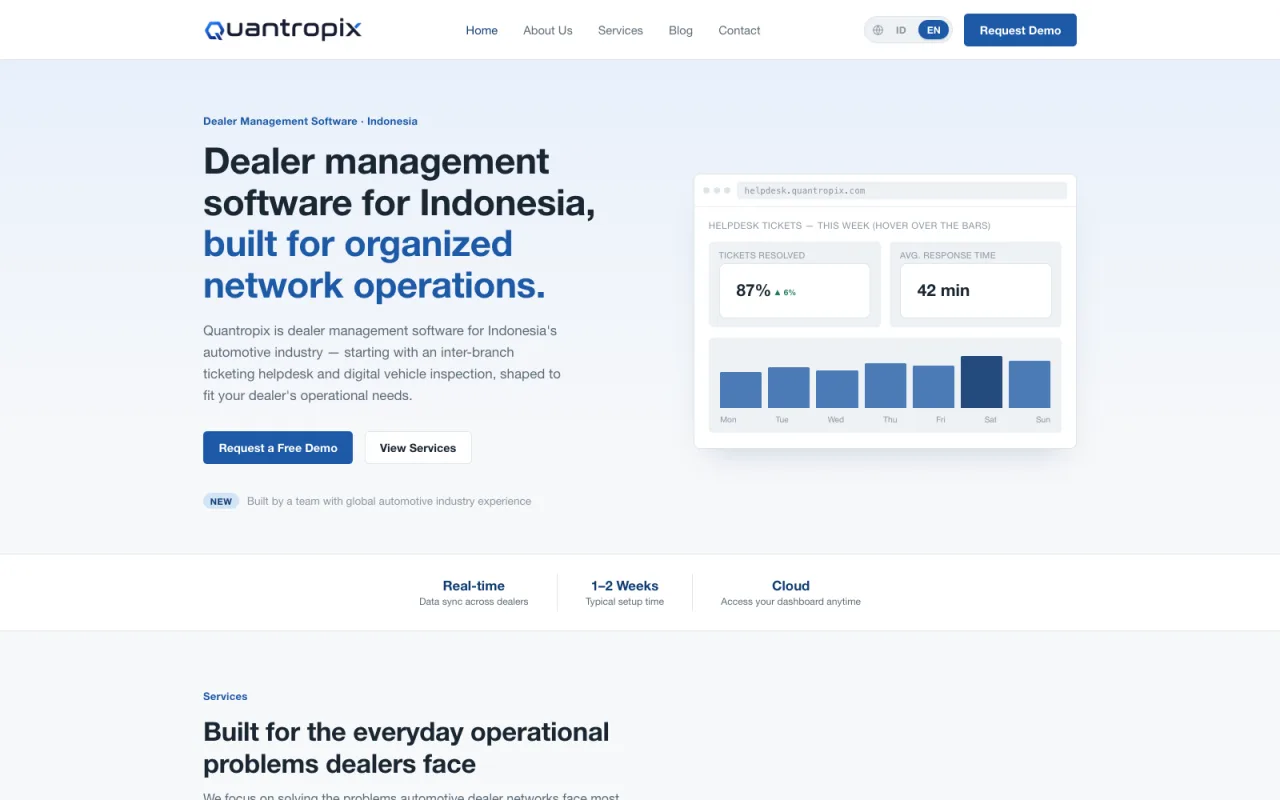Switch language to ID
The width and height of the screenshot is (1280, 800).
tap(901, 30)
